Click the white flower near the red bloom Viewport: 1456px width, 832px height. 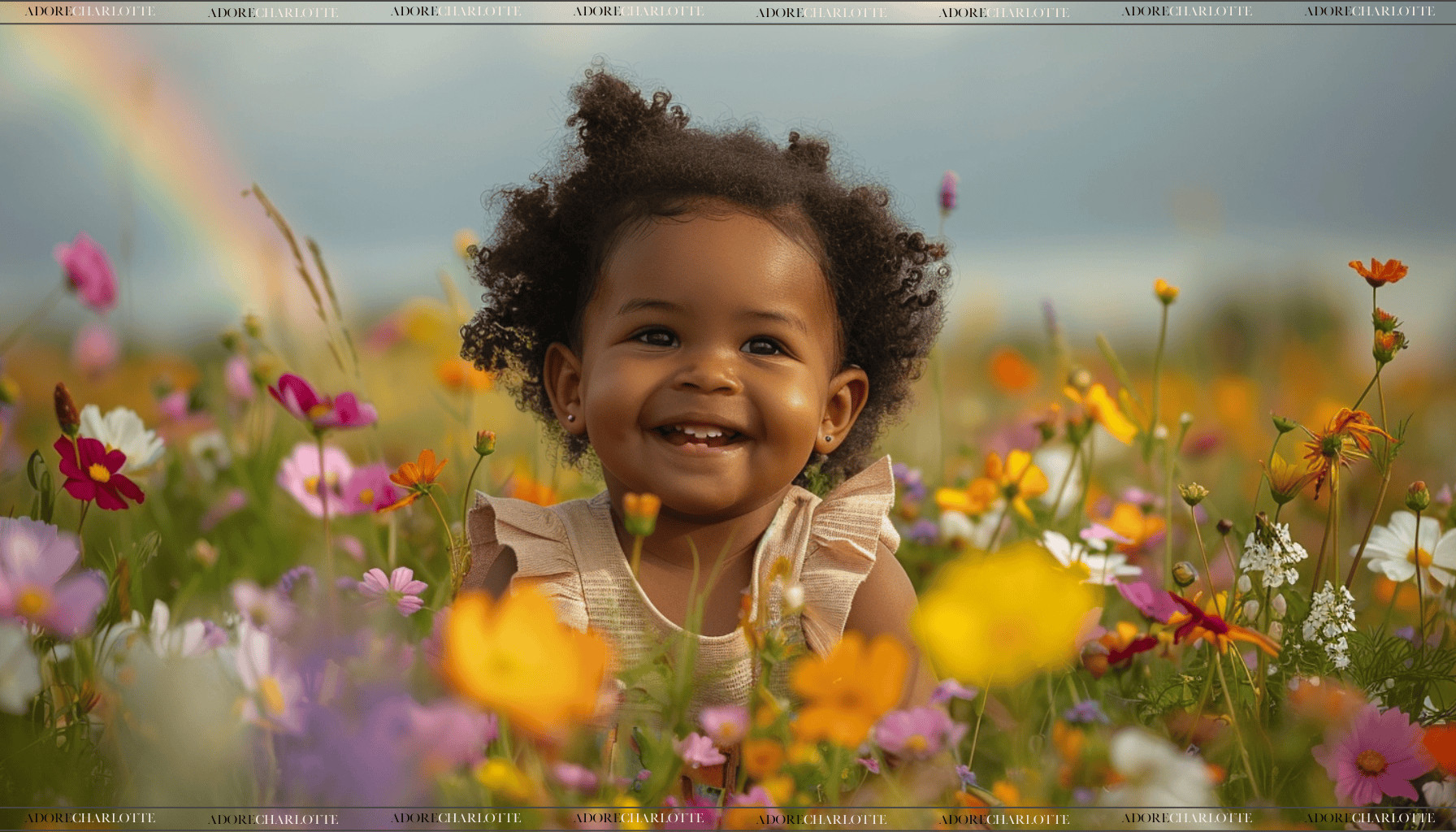pyautogui.click(x=123, y=435)
